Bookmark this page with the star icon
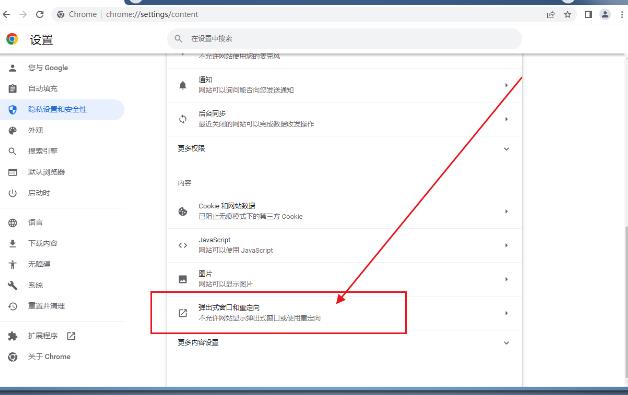 click(x=568, y=15)
